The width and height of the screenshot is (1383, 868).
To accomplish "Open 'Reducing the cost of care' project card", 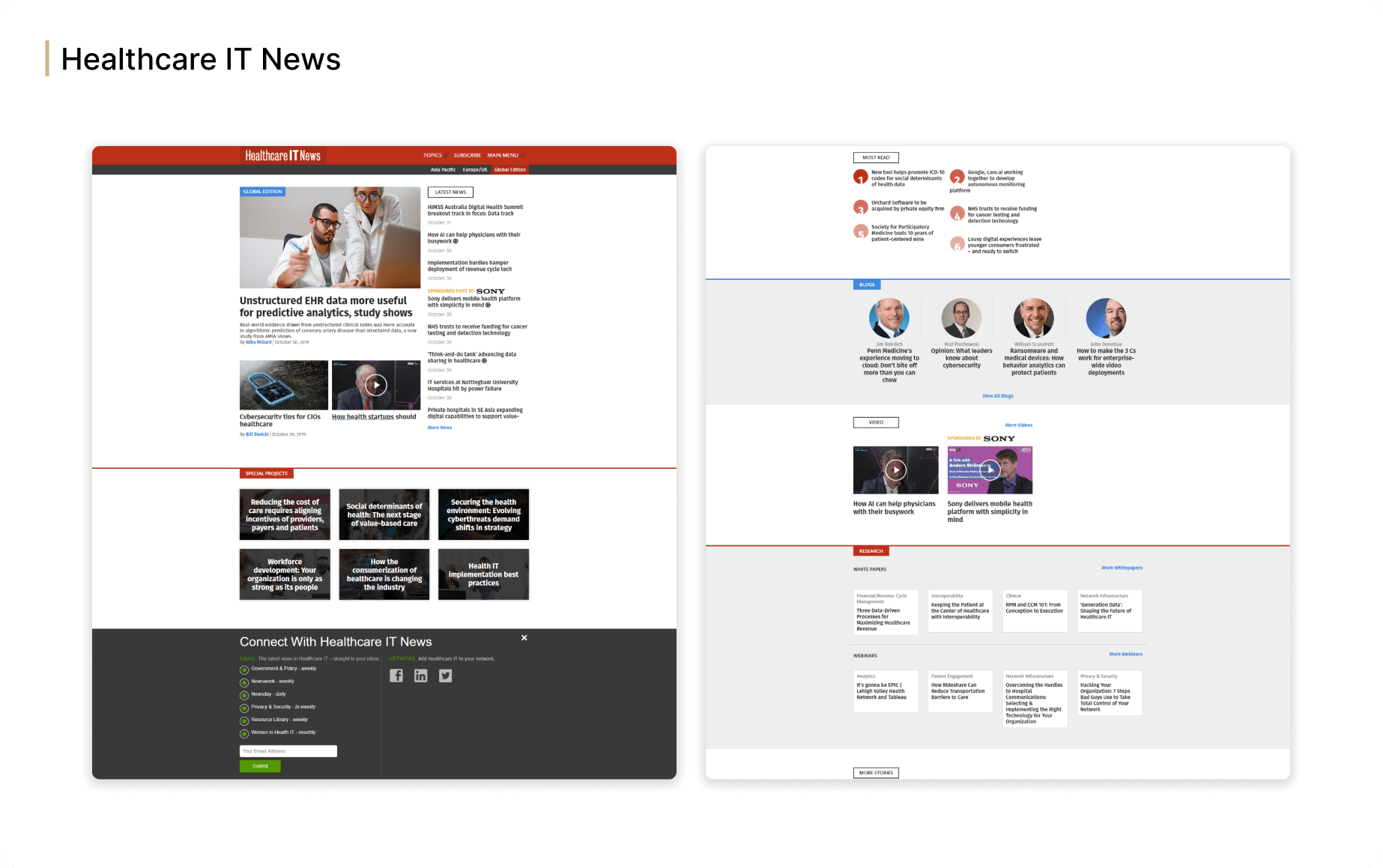I will (x=285, y=515).
